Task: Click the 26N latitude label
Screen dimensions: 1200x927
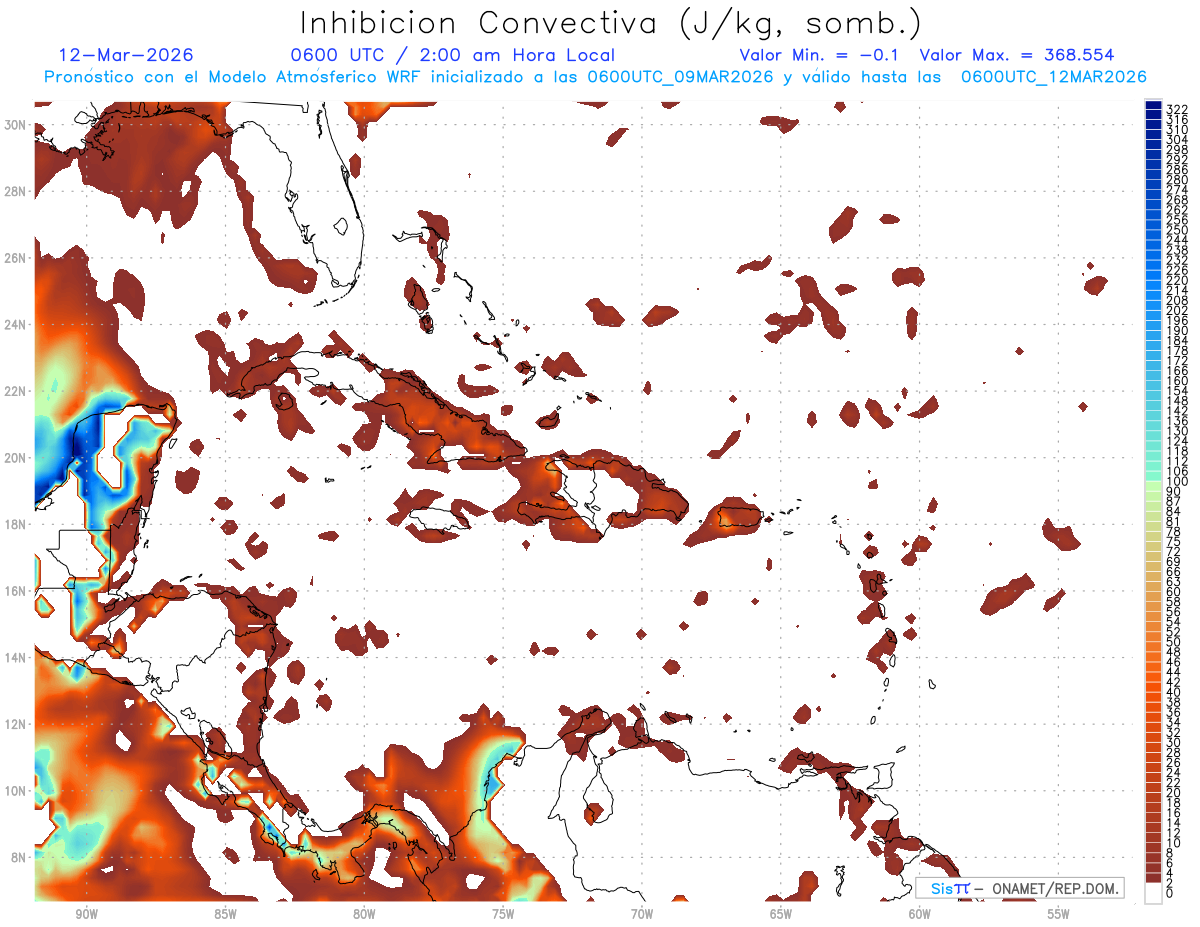Action: (x=15, y=257)
